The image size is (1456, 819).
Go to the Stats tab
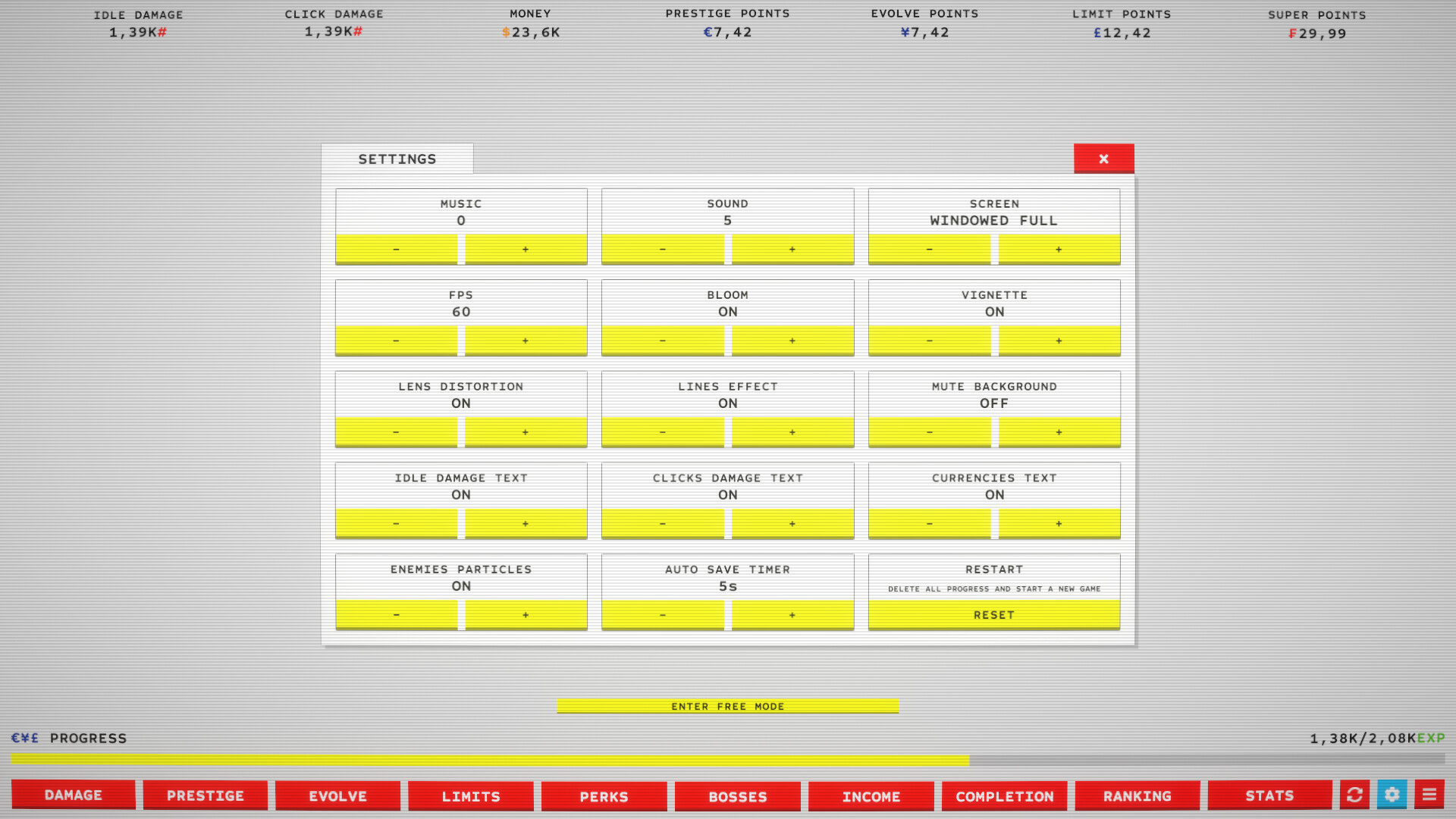(x=1269, y=795)
